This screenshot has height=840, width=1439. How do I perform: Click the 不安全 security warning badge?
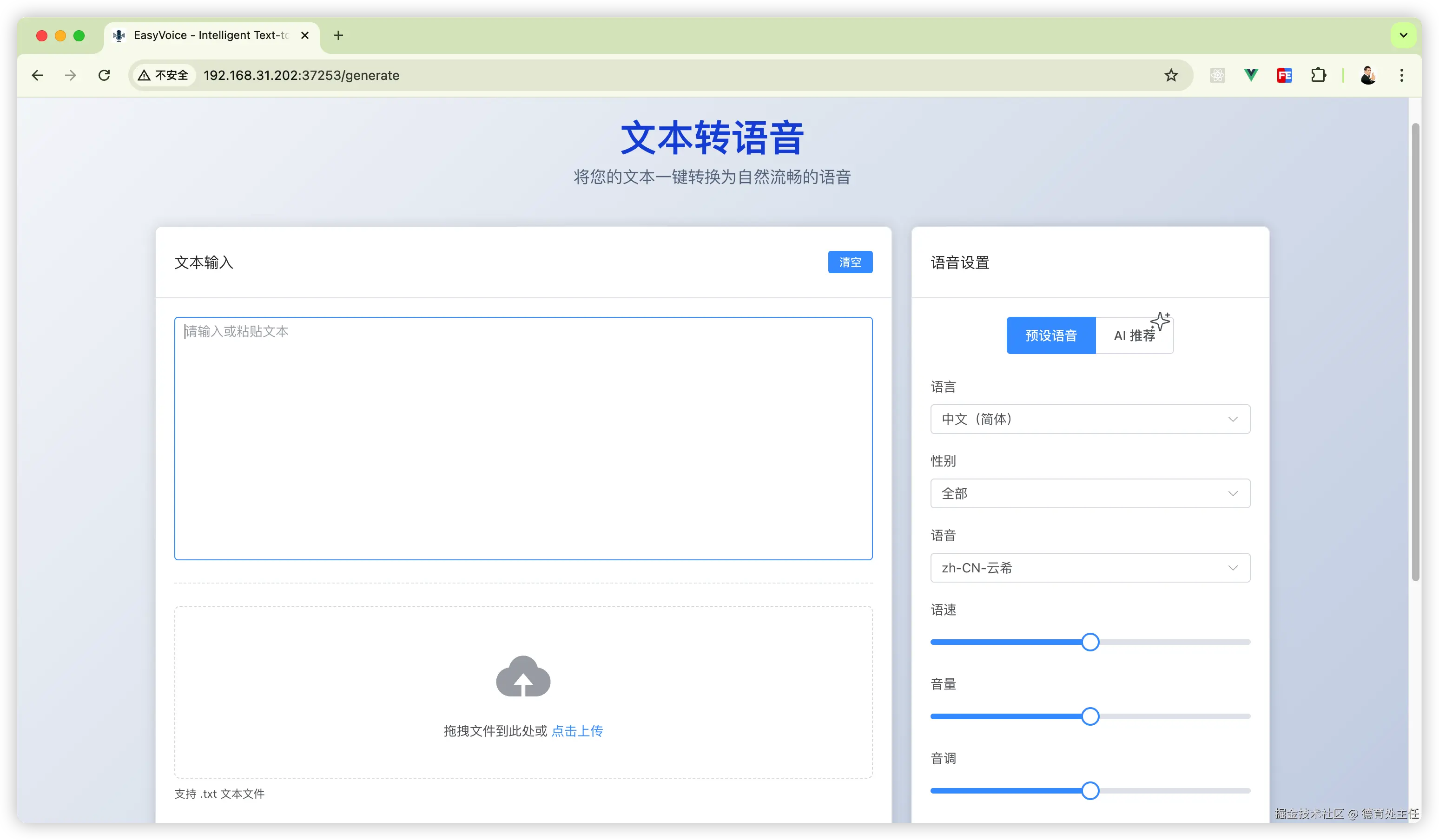coord(164,75)
